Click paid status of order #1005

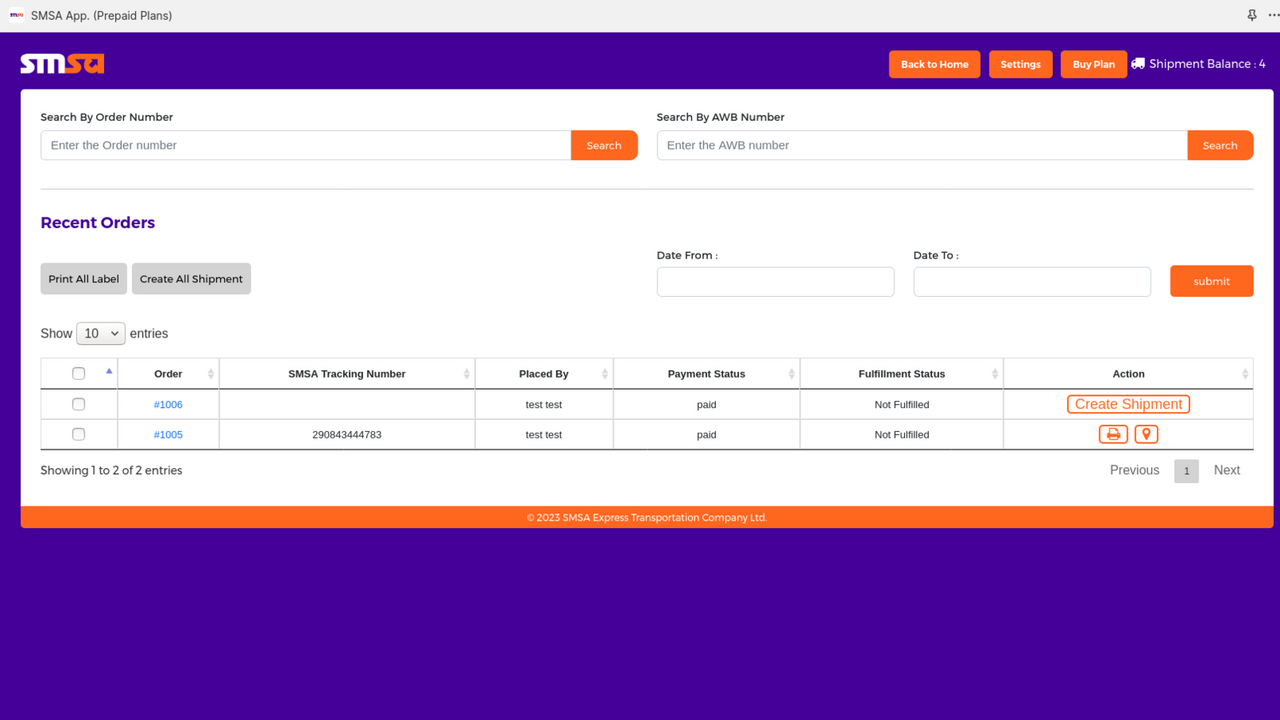click(706, 435)
